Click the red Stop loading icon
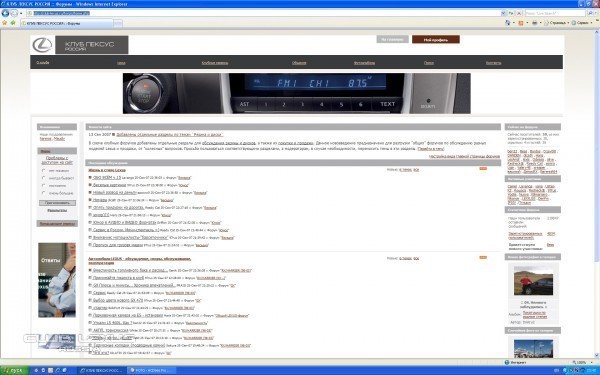 [x=519, y=13]
